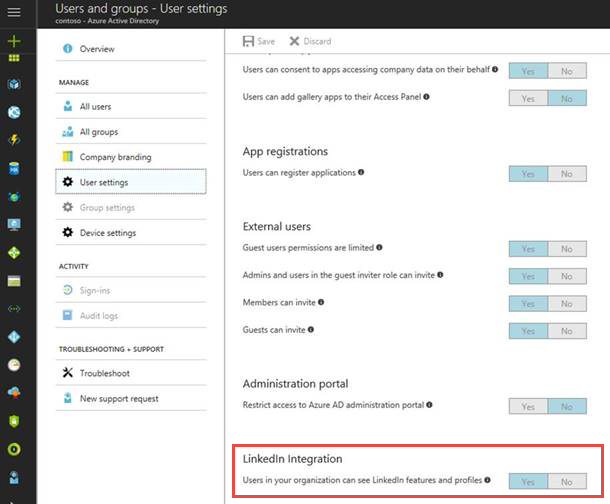Click the green plus New resource icon

pyautogui.click(x=14, y=41)
